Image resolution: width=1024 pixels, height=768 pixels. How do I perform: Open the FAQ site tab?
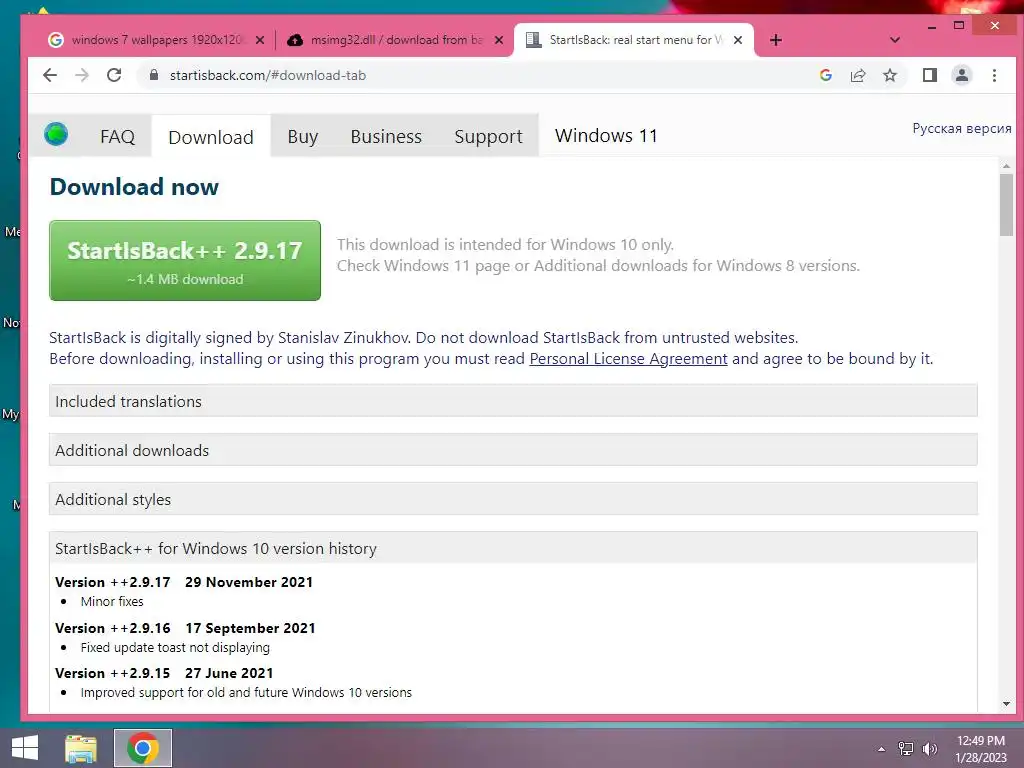pos(118,136)
